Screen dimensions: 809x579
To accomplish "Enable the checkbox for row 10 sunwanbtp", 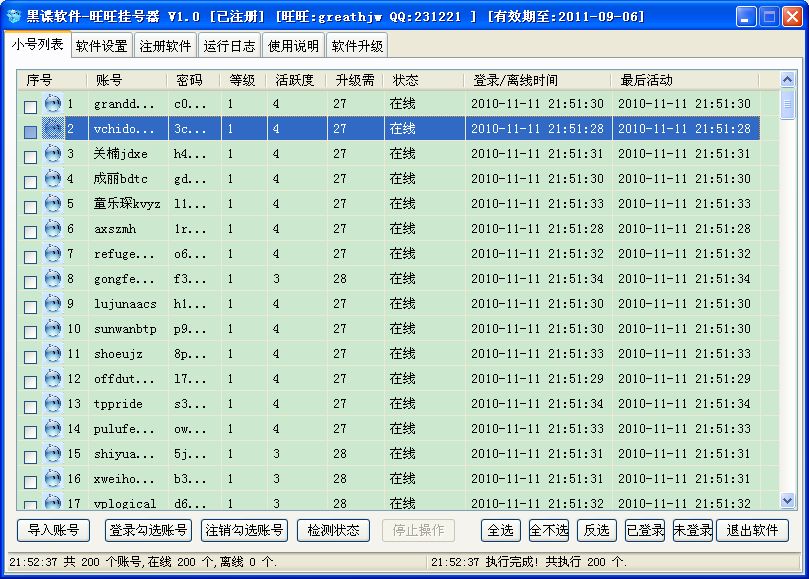I will pos(30,332).
